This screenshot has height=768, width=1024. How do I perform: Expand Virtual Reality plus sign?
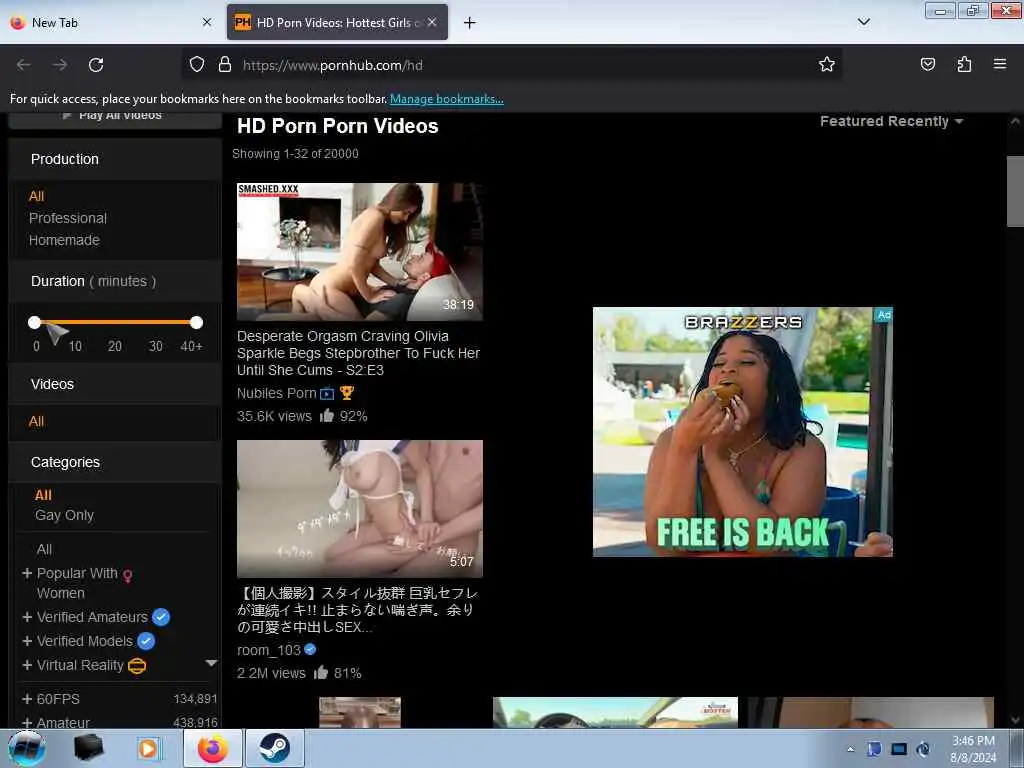[x=27, y=665]
